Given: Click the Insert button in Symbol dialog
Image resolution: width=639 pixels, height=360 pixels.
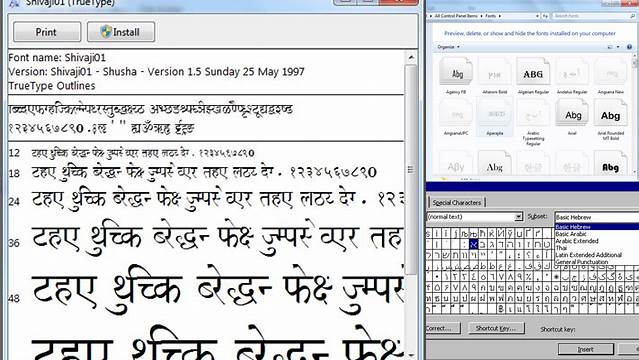Looking at the screenshot, I should point(586,349).
